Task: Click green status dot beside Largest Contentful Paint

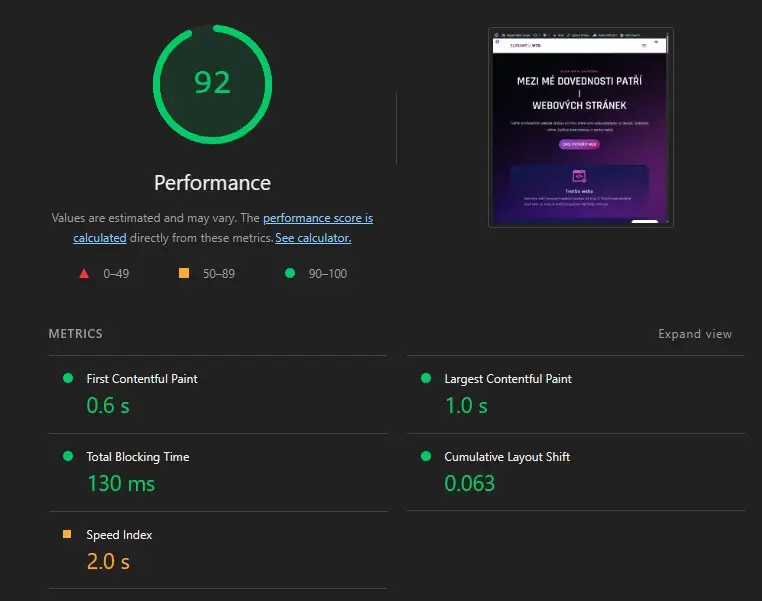Action: (426, 378)
